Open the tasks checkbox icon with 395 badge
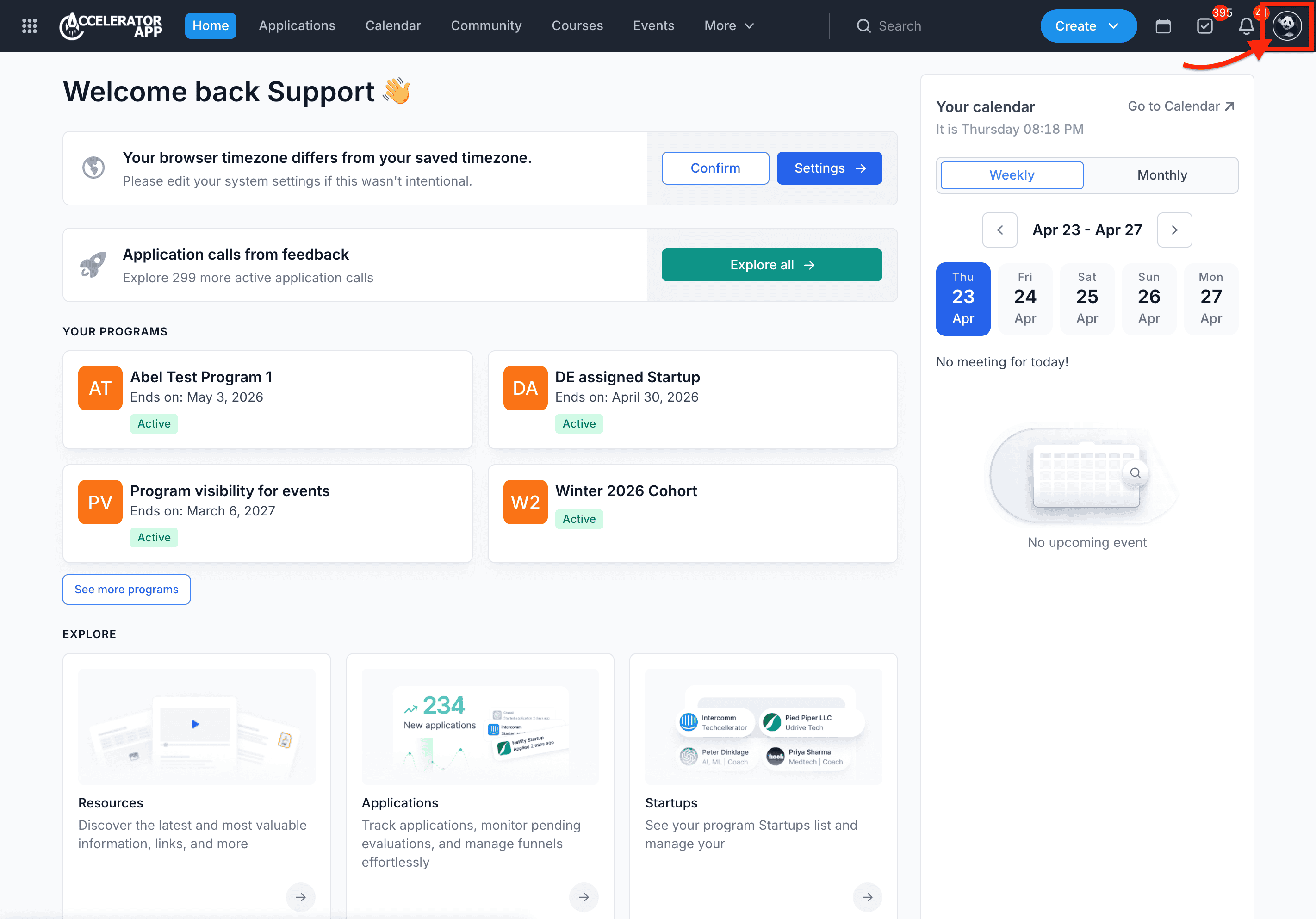The image size is (1316, 919). click(1204, 26)
